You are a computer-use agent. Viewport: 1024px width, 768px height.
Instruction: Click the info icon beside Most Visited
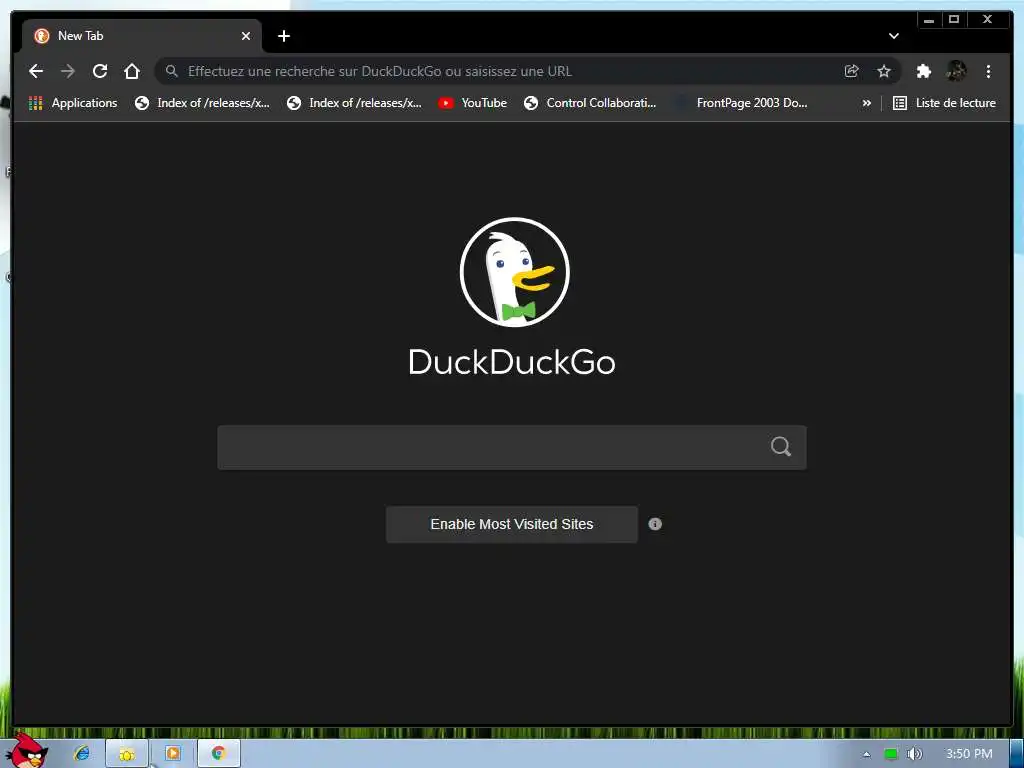point(655,524)
